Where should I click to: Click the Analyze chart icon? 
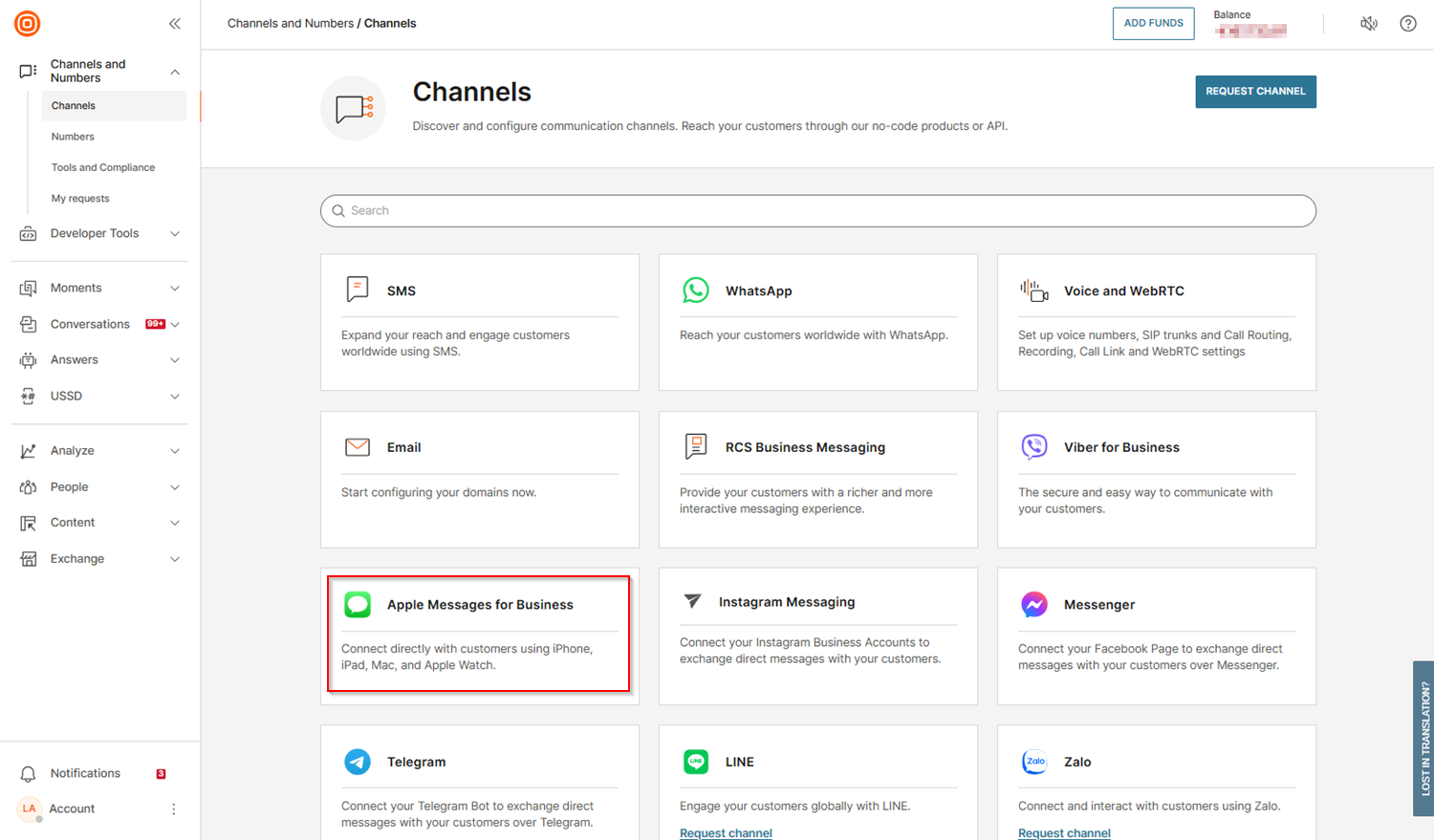tap(29, 451)
